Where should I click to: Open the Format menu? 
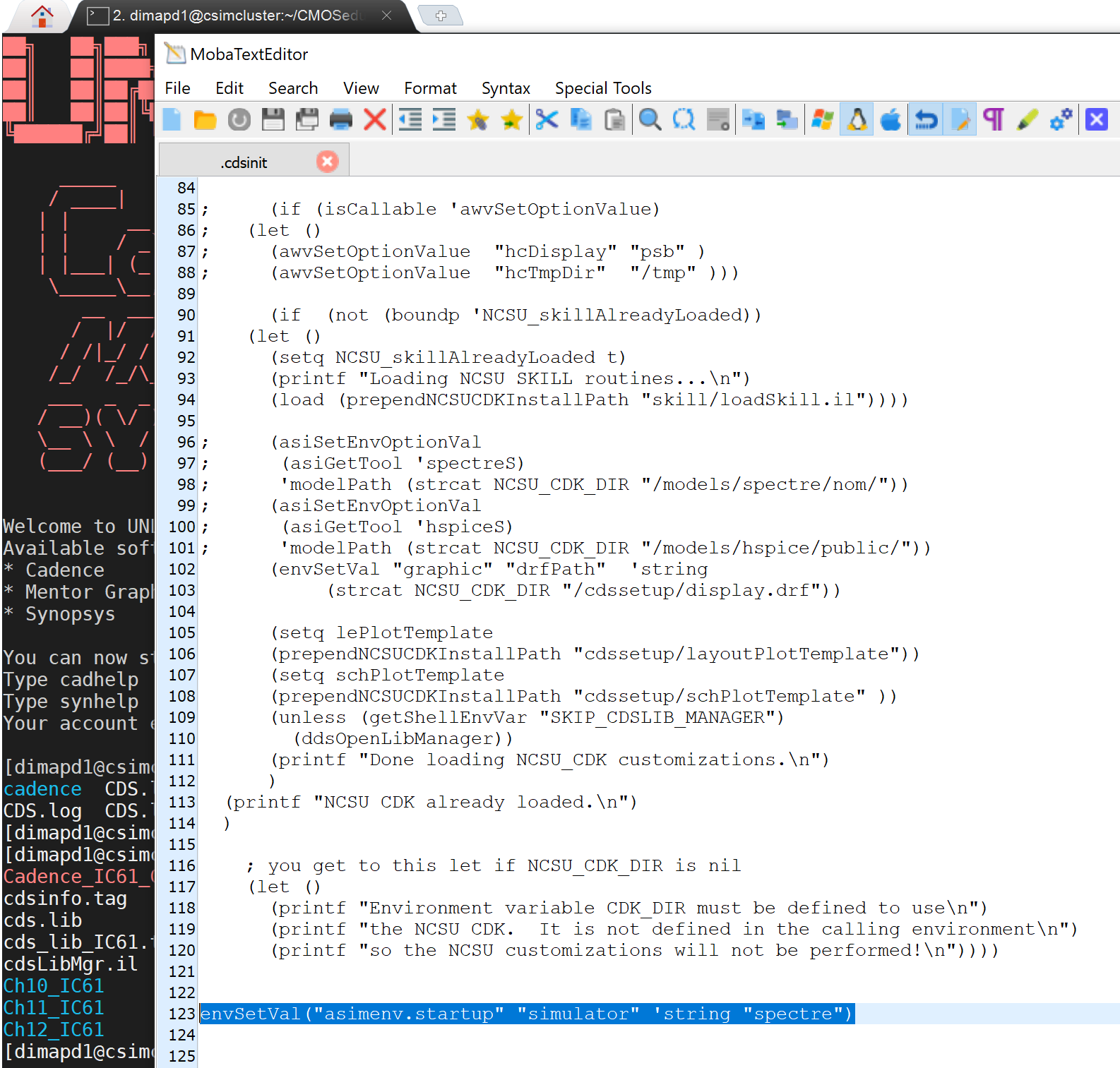click(430, 88)
